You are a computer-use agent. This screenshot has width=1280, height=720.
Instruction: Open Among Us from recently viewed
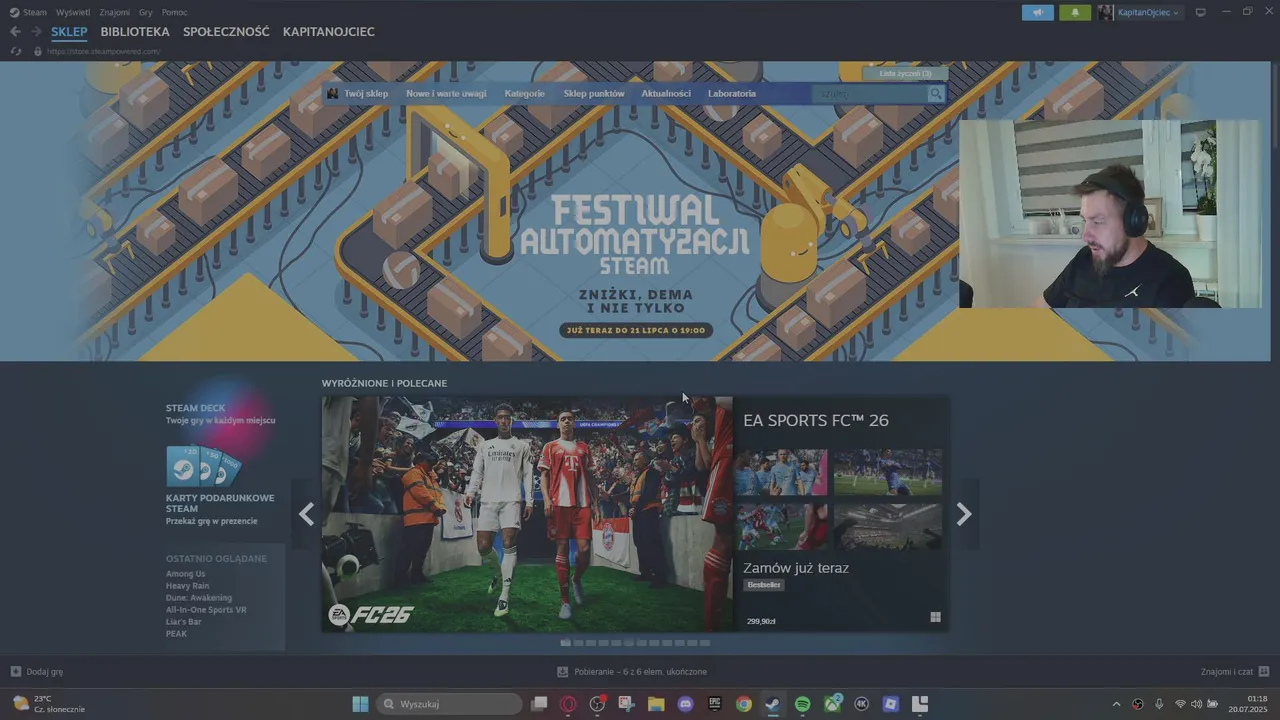coord(185,574)
